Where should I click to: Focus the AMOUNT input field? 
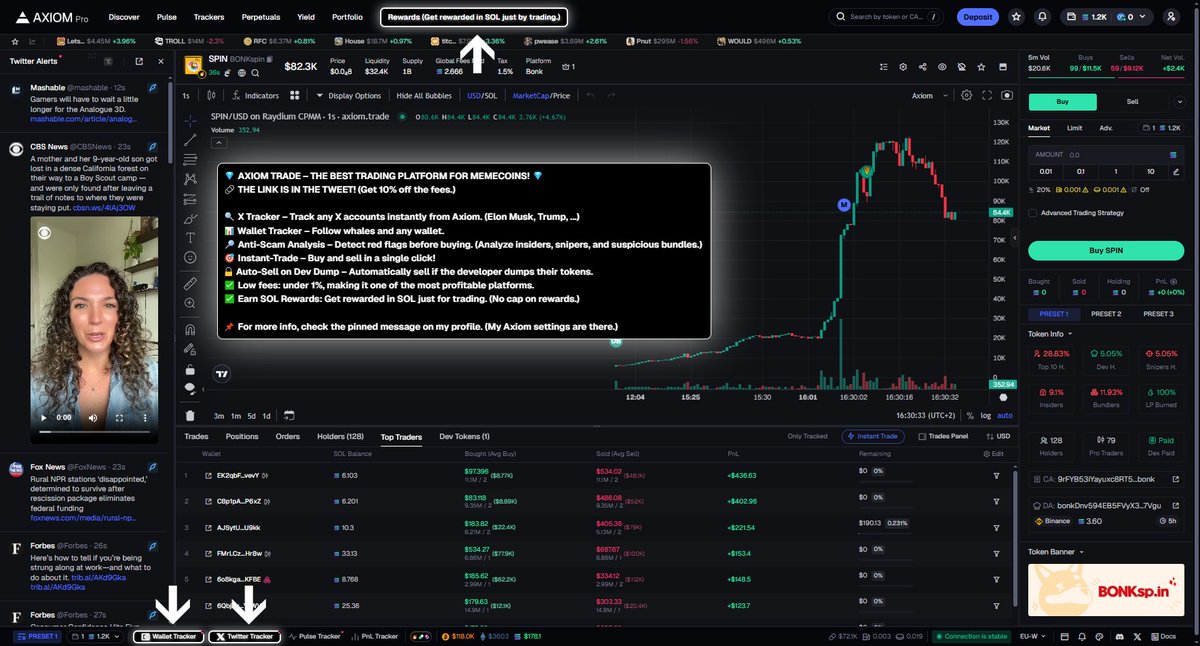(x=1105, y=155)
